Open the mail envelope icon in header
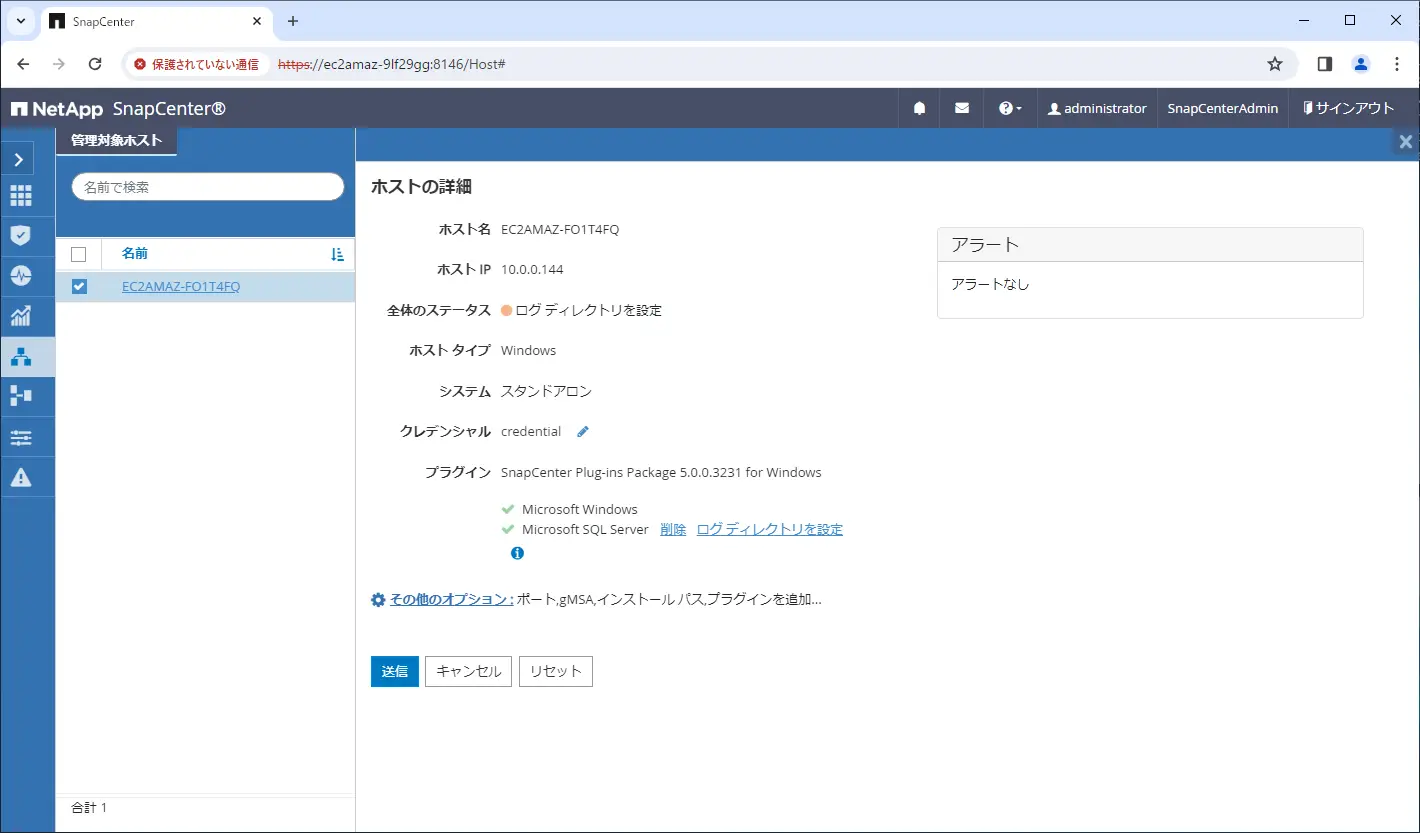 [x=962, y=108]
